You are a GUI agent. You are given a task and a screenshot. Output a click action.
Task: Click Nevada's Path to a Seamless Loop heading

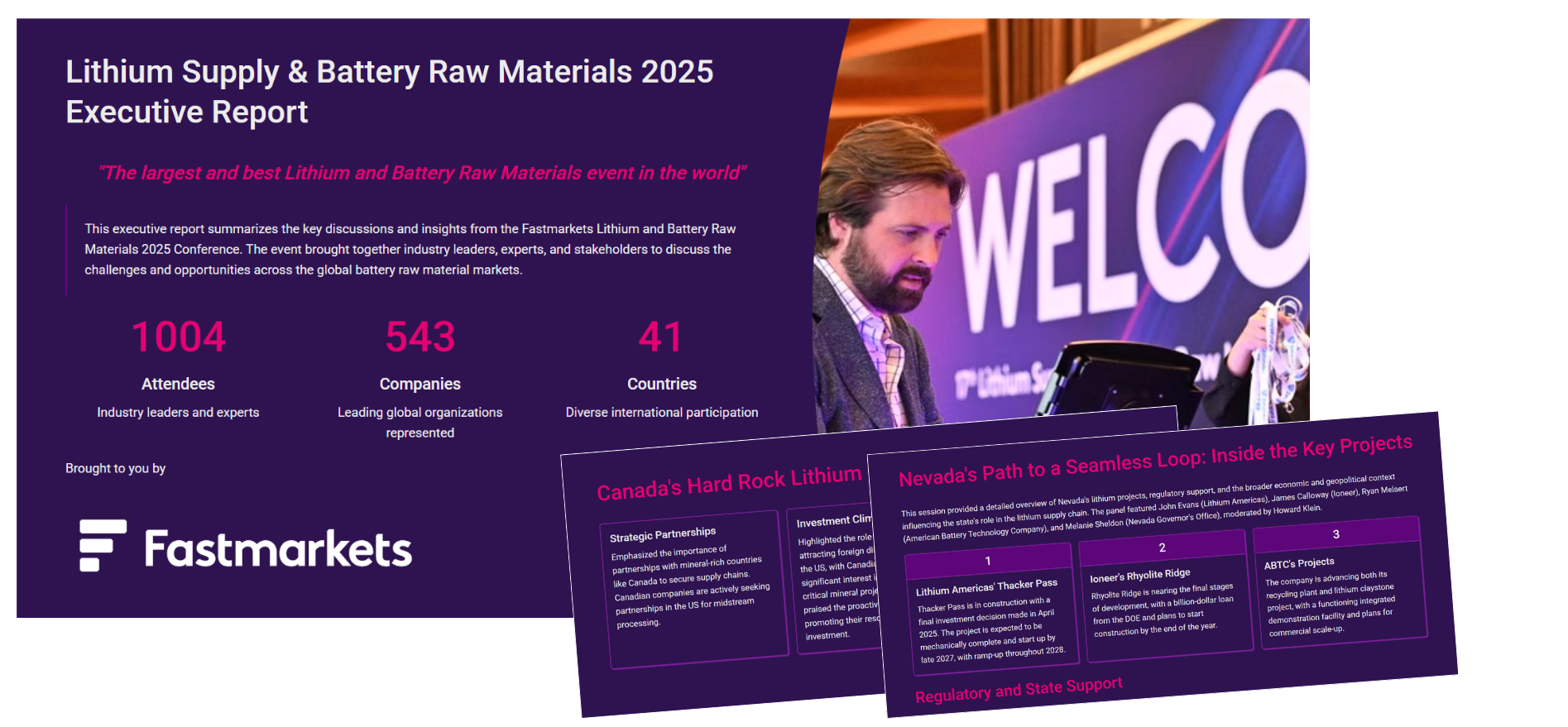(1155, 460)
